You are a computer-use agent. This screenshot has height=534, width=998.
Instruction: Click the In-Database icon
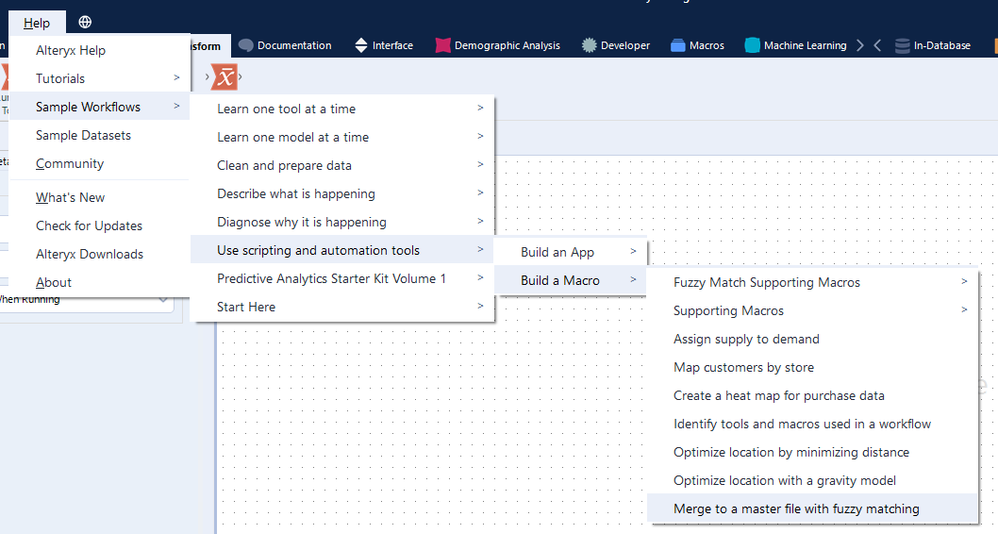902,45
